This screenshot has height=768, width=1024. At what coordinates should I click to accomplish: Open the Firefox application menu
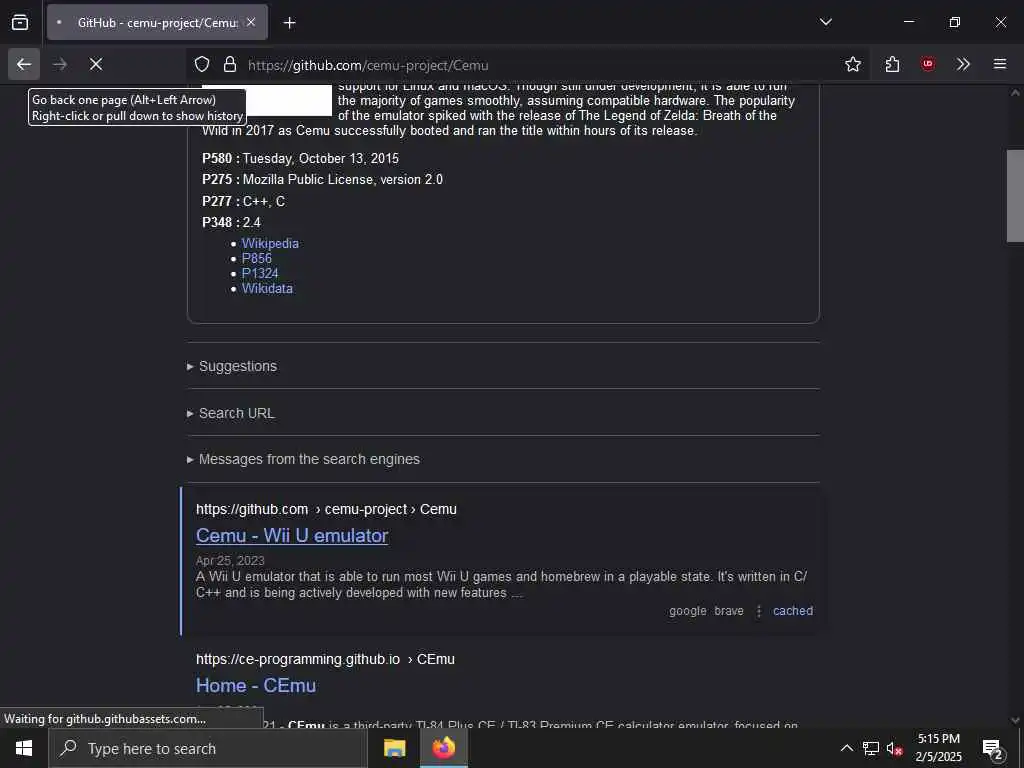(x=1000, y=64)
